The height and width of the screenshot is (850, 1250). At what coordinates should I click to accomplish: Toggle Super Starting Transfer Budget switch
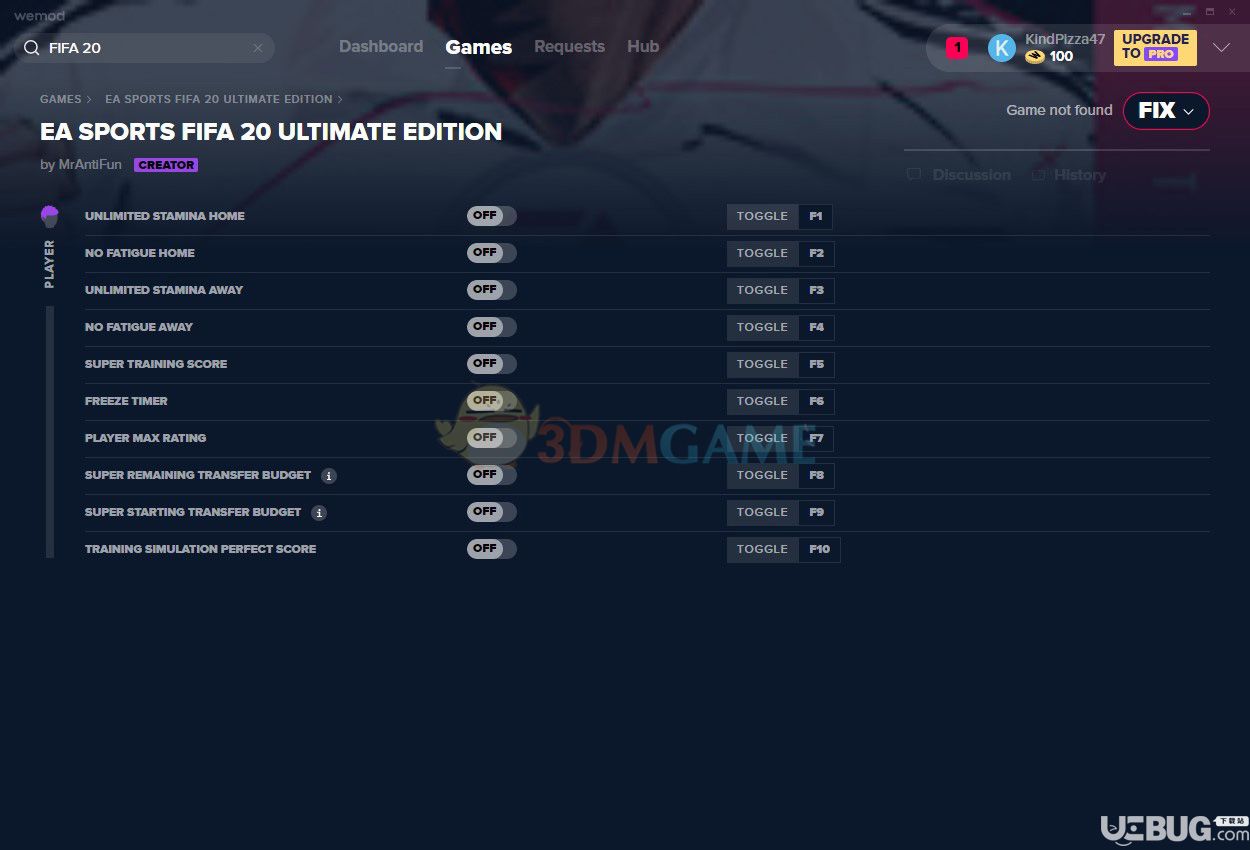pos(492,512)
